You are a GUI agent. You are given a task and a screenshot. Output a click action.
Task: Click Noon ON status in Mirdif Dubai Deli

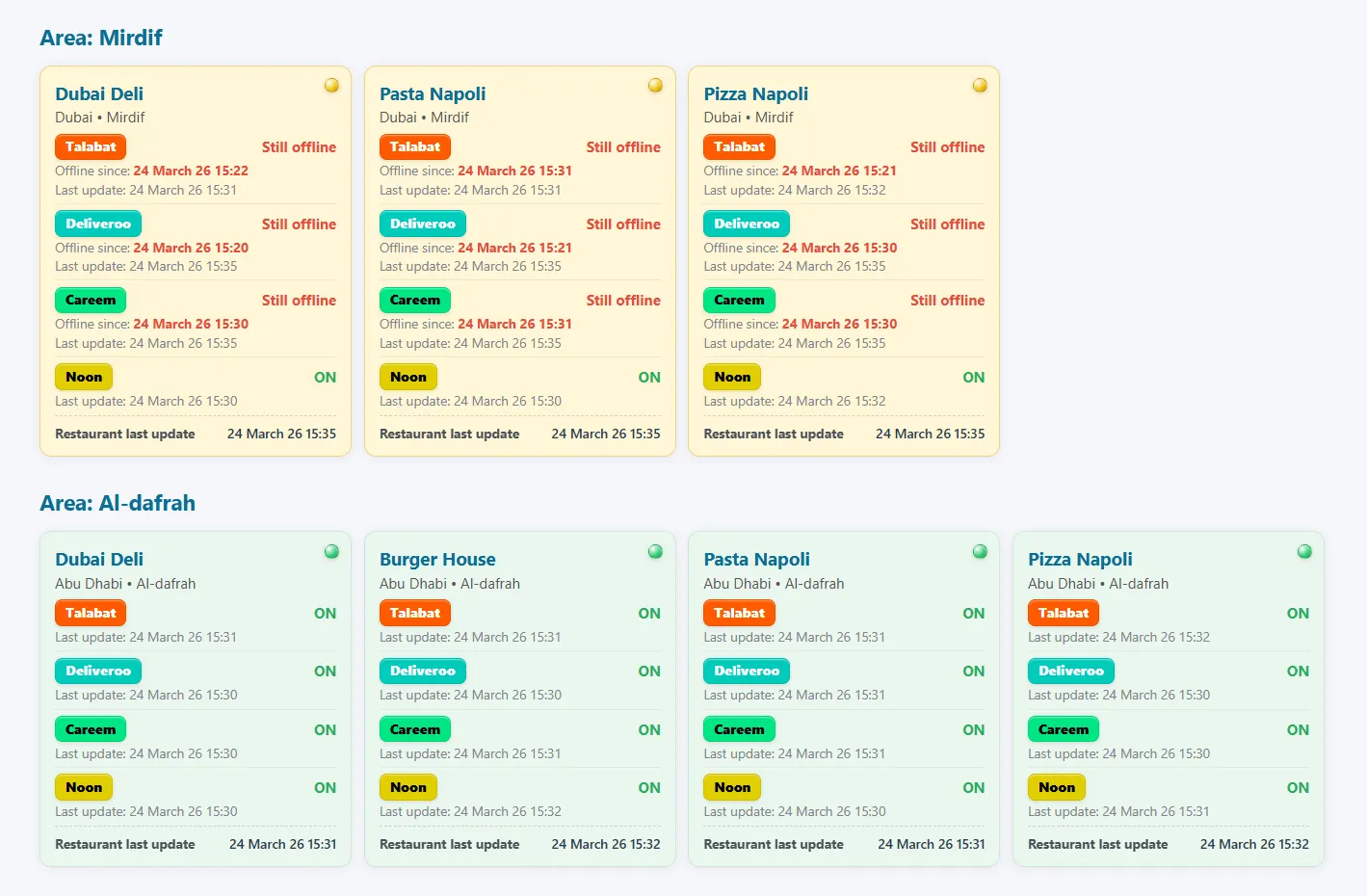[x=325, y=378]
